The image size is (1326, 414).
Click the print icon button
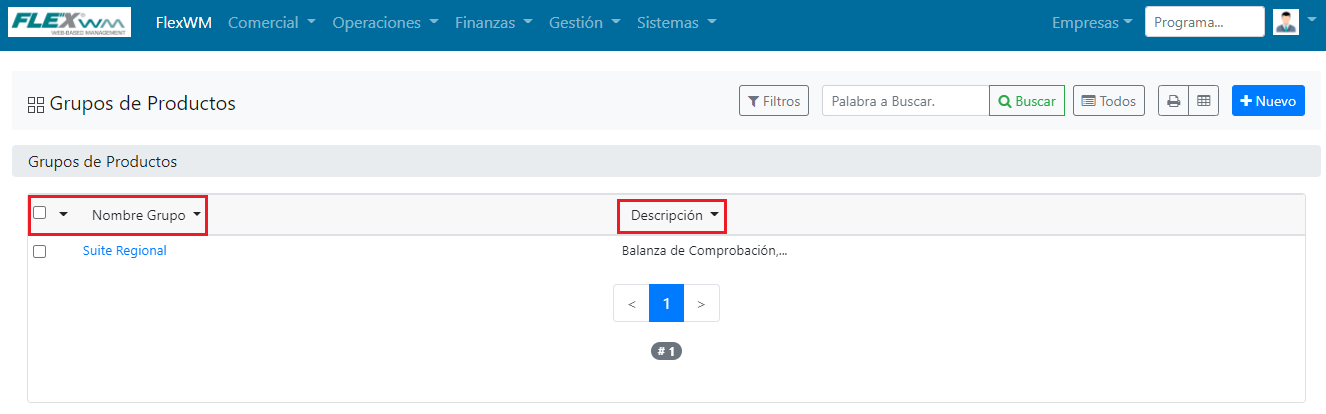coord(1173,101)
